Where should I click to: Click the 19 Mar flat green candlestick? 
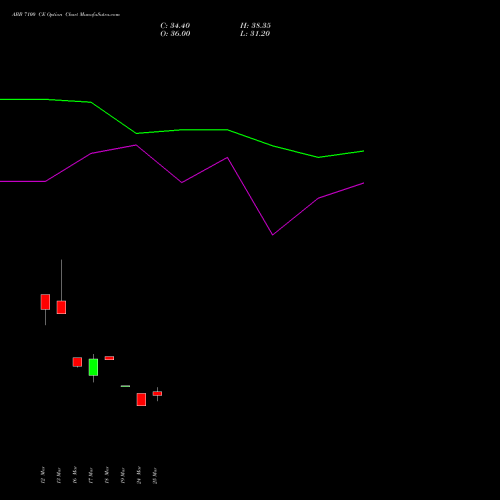pyautogui.click(x=125, y=386)
